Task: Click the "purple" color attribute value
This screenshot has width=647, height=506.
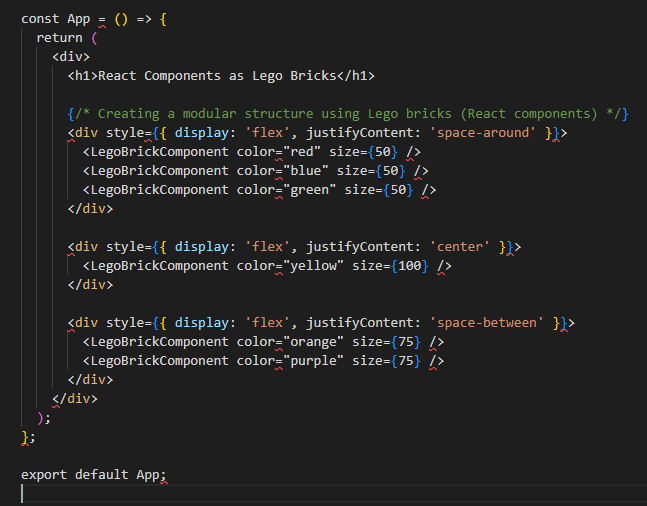Action: [314, 361]
